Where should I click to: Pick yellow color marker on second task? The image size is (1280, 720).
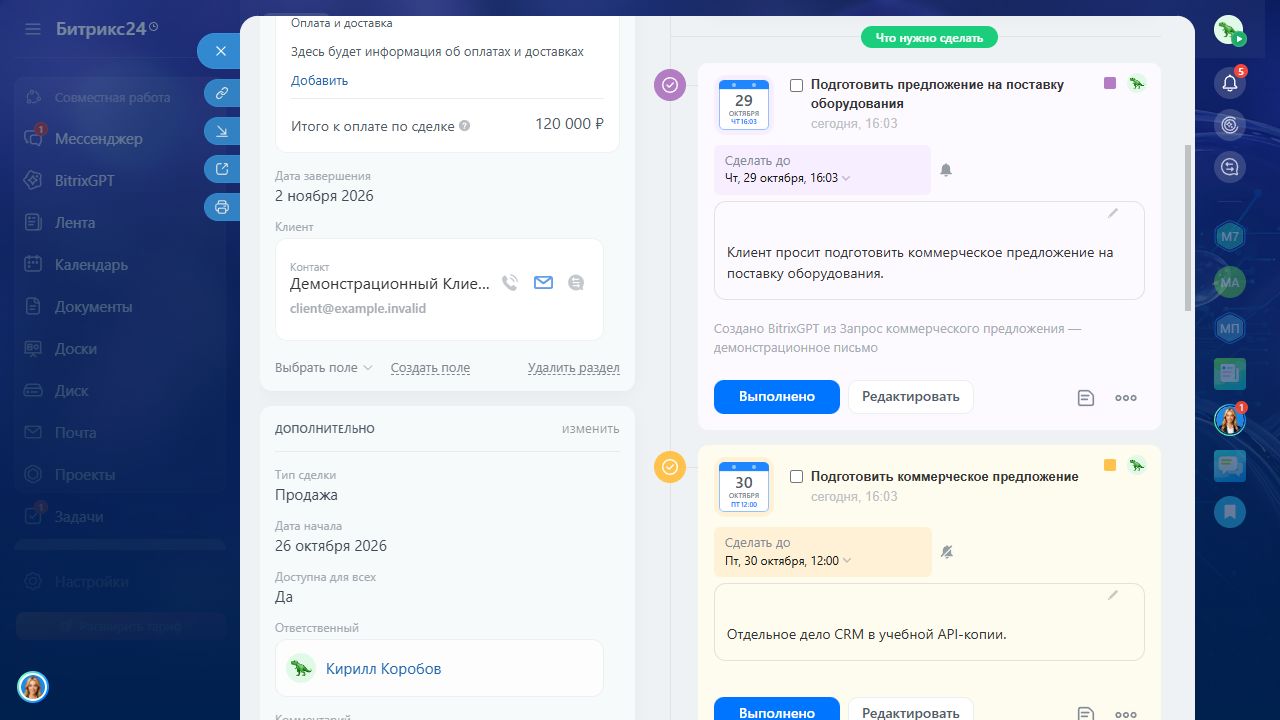coord(1110,466)
